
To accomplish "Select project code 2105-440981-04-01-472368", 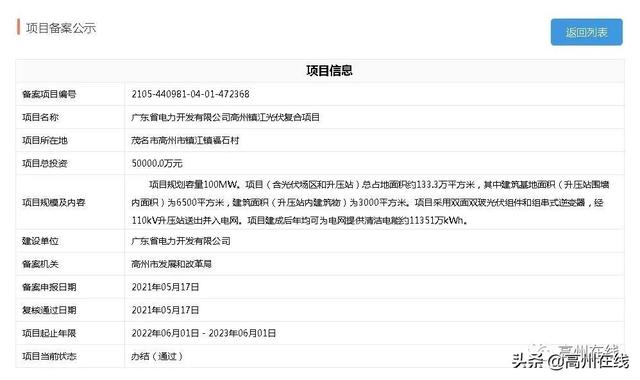I will (190, 94).
